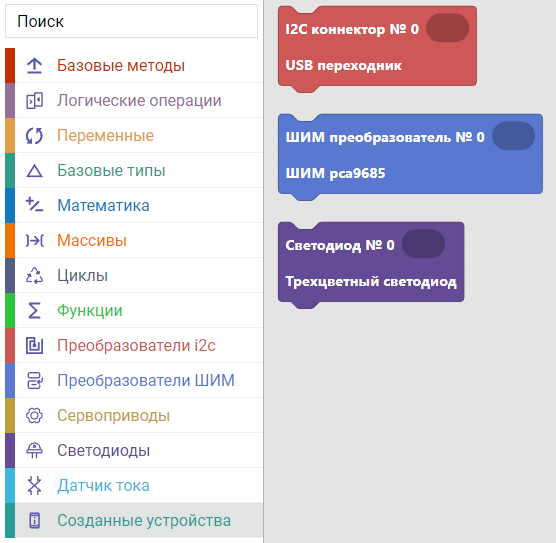Click the Логические операции category icon
Viewport: 556px width, 543px height.
coord(34,101)
